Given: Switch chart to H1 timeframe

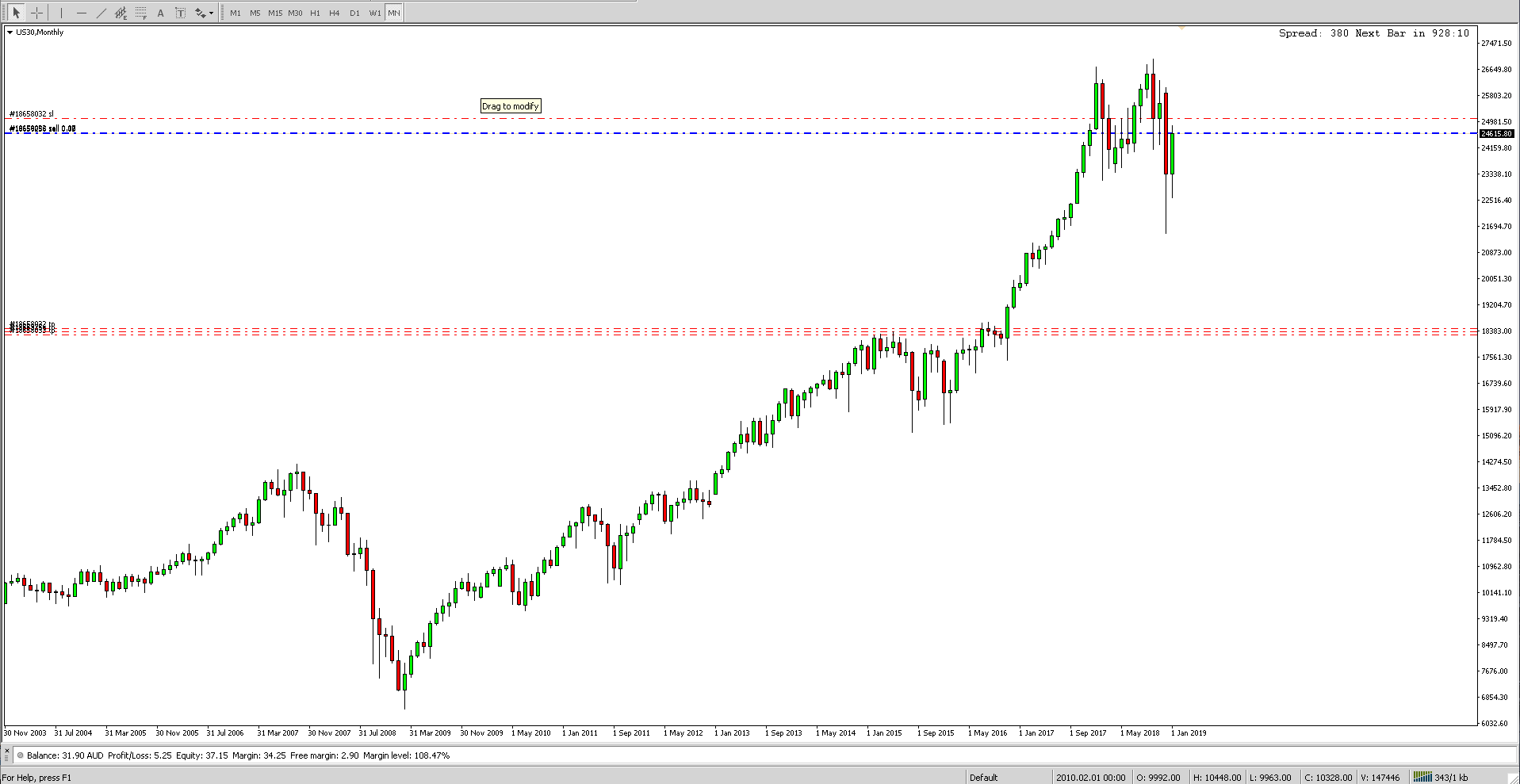Looking at the screenshot, I should [315, 13].
